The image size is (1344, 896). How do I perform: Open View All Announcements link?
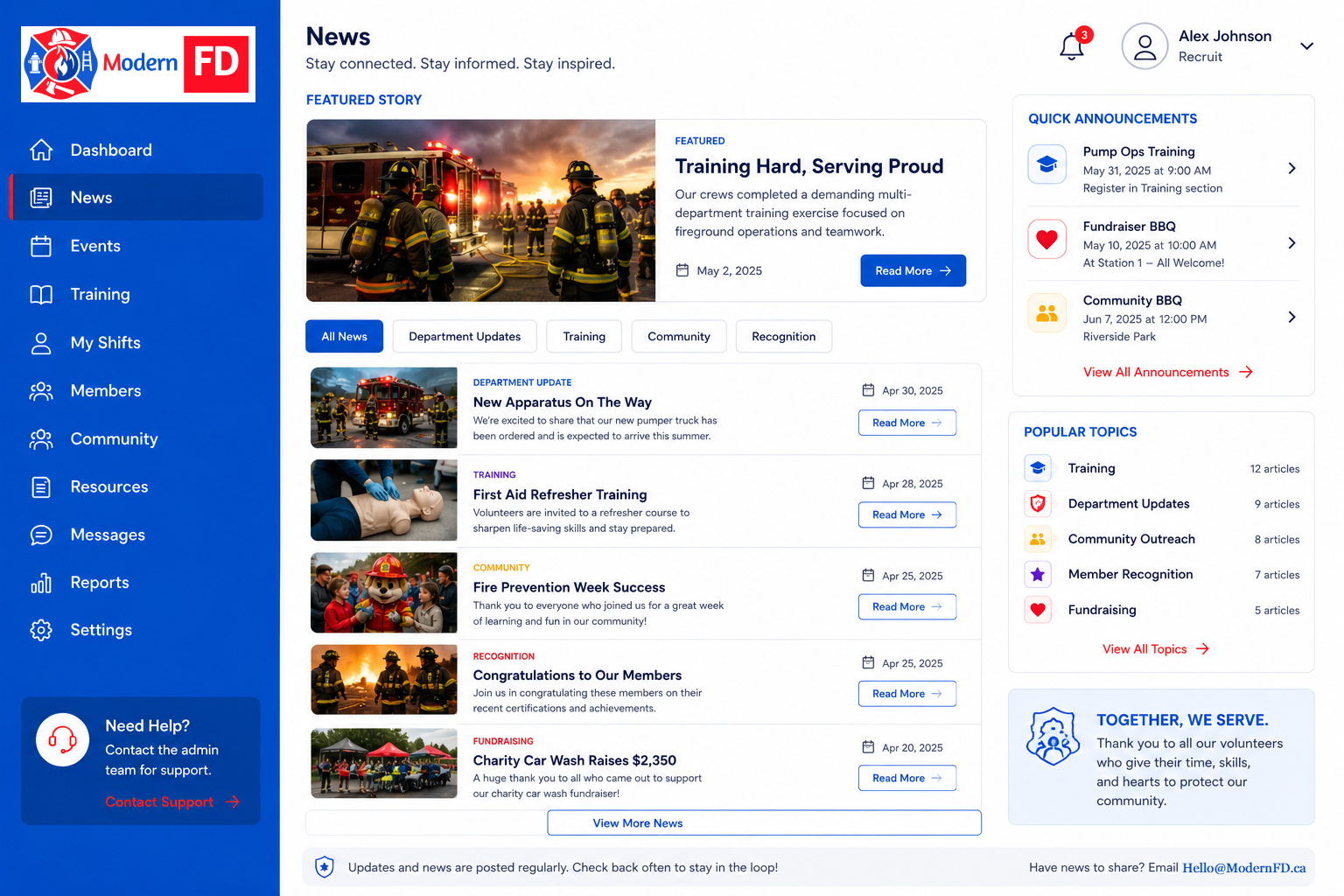coord(1168,372)
